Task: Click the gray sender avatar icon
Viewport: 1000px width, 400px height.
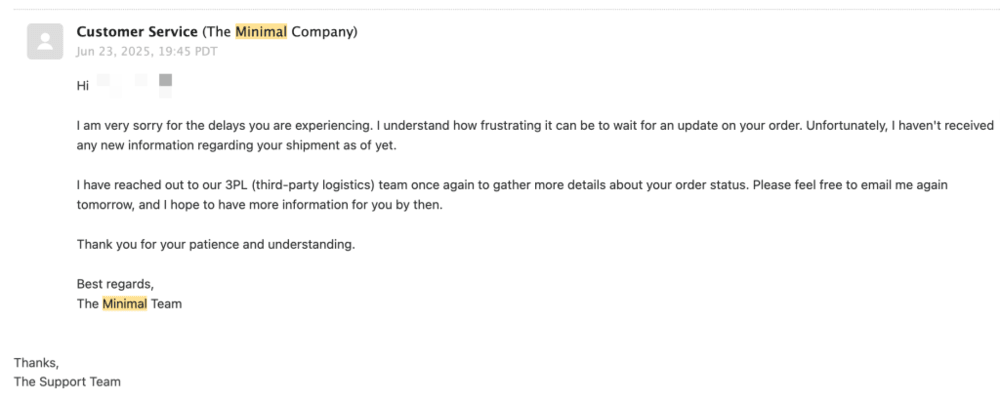Action: point(45,41)
